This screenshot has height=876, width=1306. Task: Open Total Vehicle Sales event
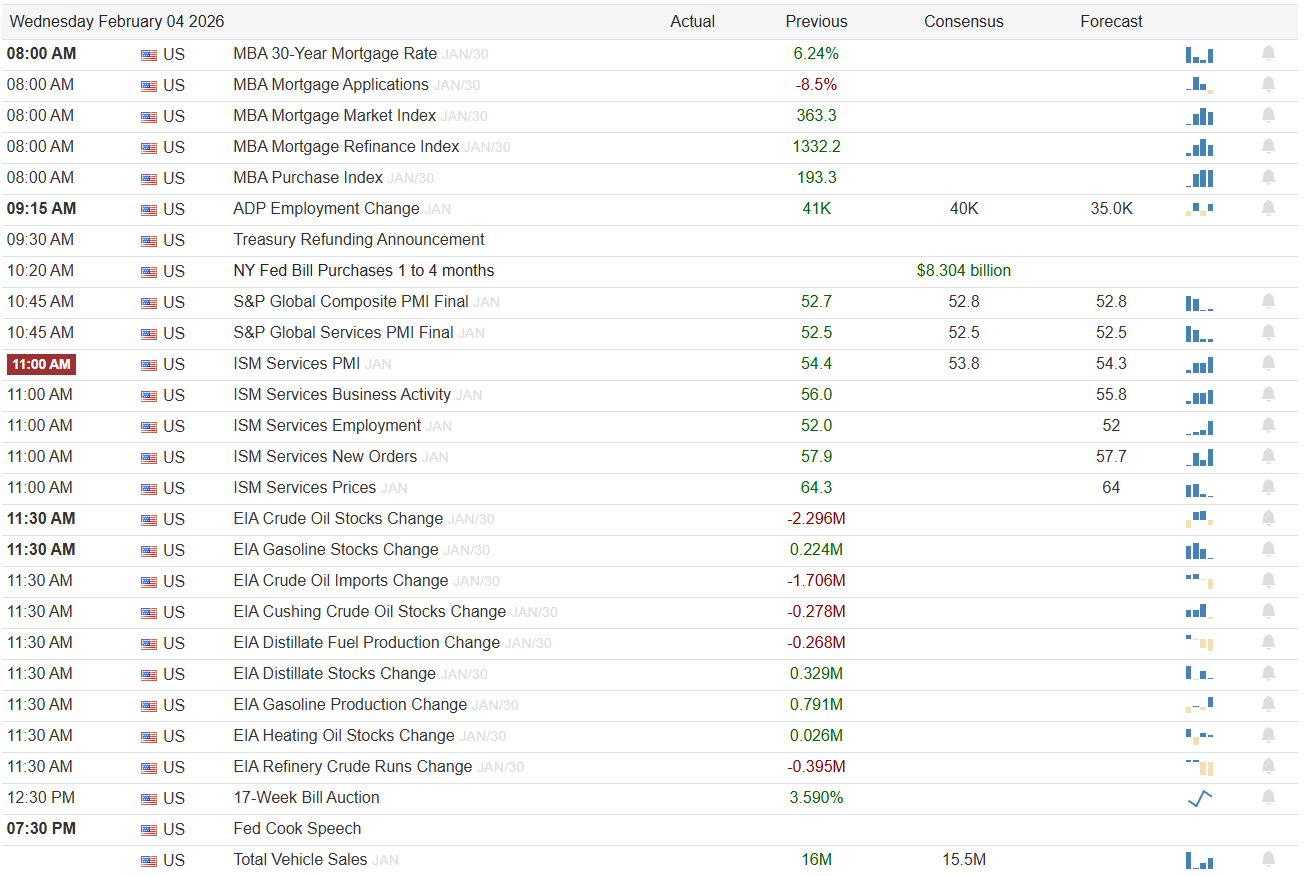coord(300,859)
